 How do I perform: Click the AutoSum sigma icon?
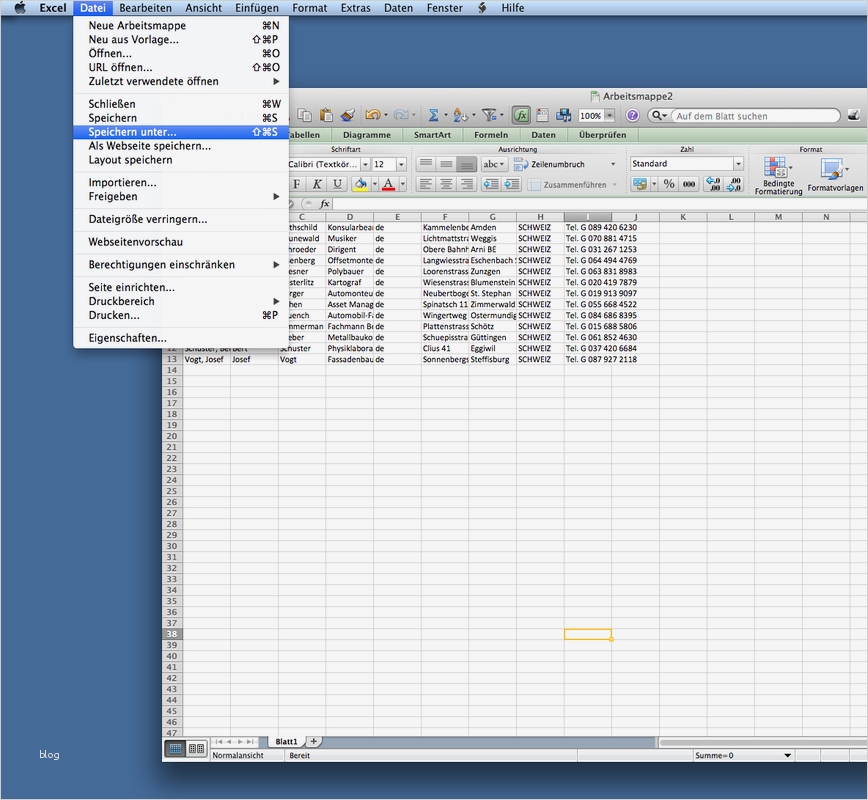tap(432, 116)
